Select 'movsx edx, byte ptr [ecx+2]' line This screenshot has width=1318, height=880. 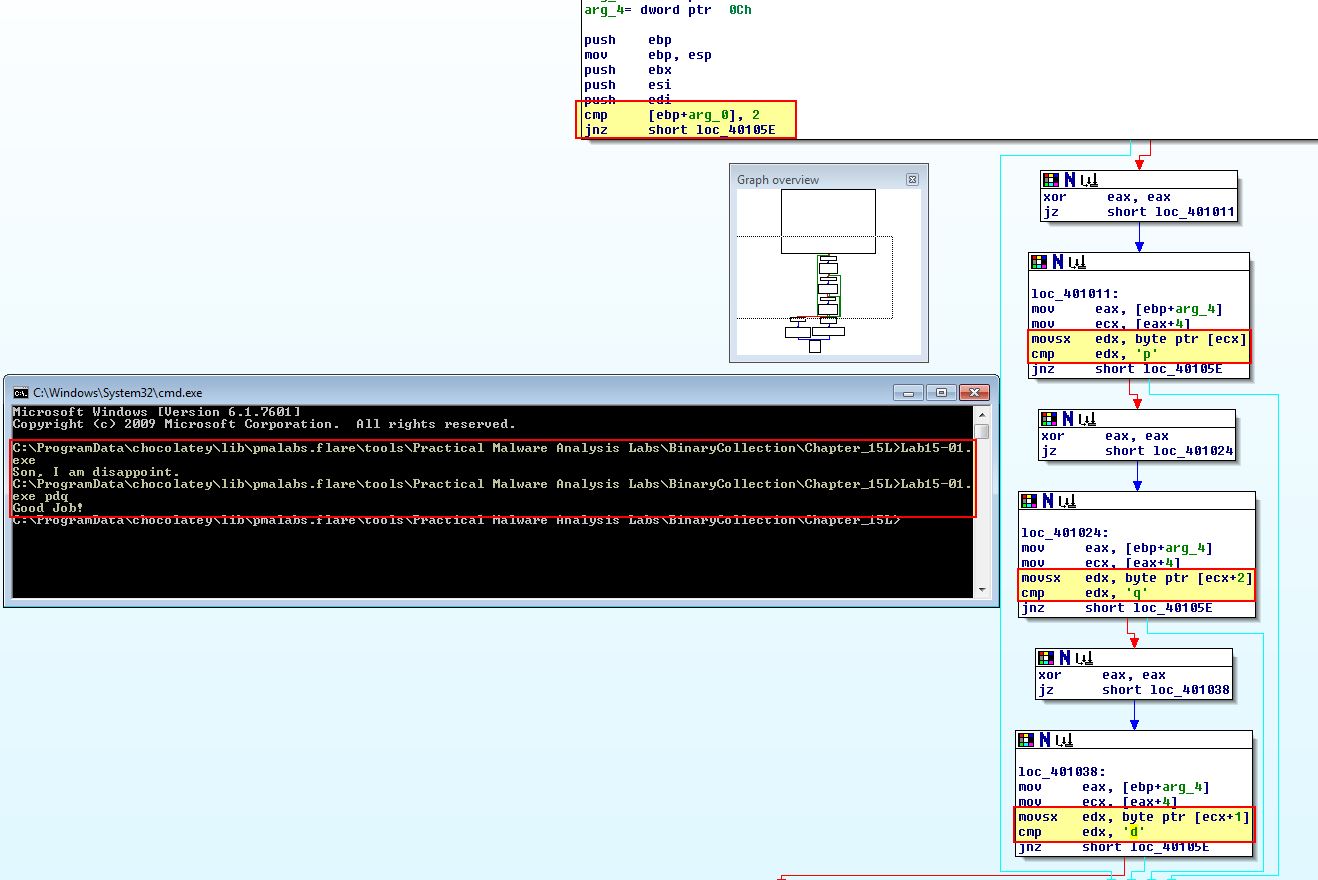1137,578
